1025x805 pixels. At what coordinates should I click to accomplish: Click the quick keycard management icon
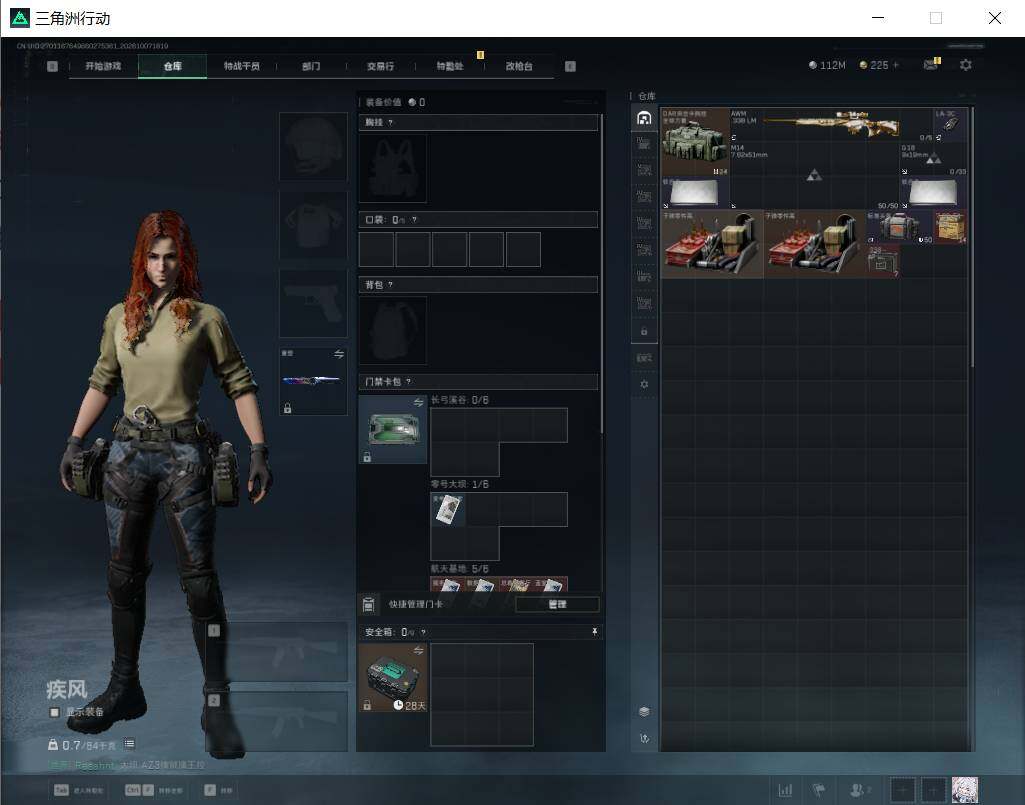(x=369, y=605)
